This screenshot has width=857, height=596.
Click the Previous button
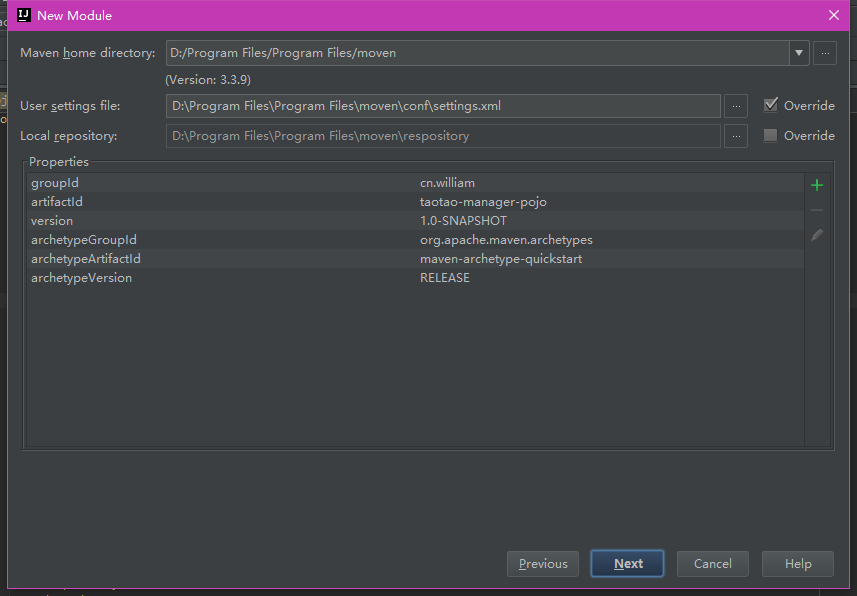click(543, 564)
